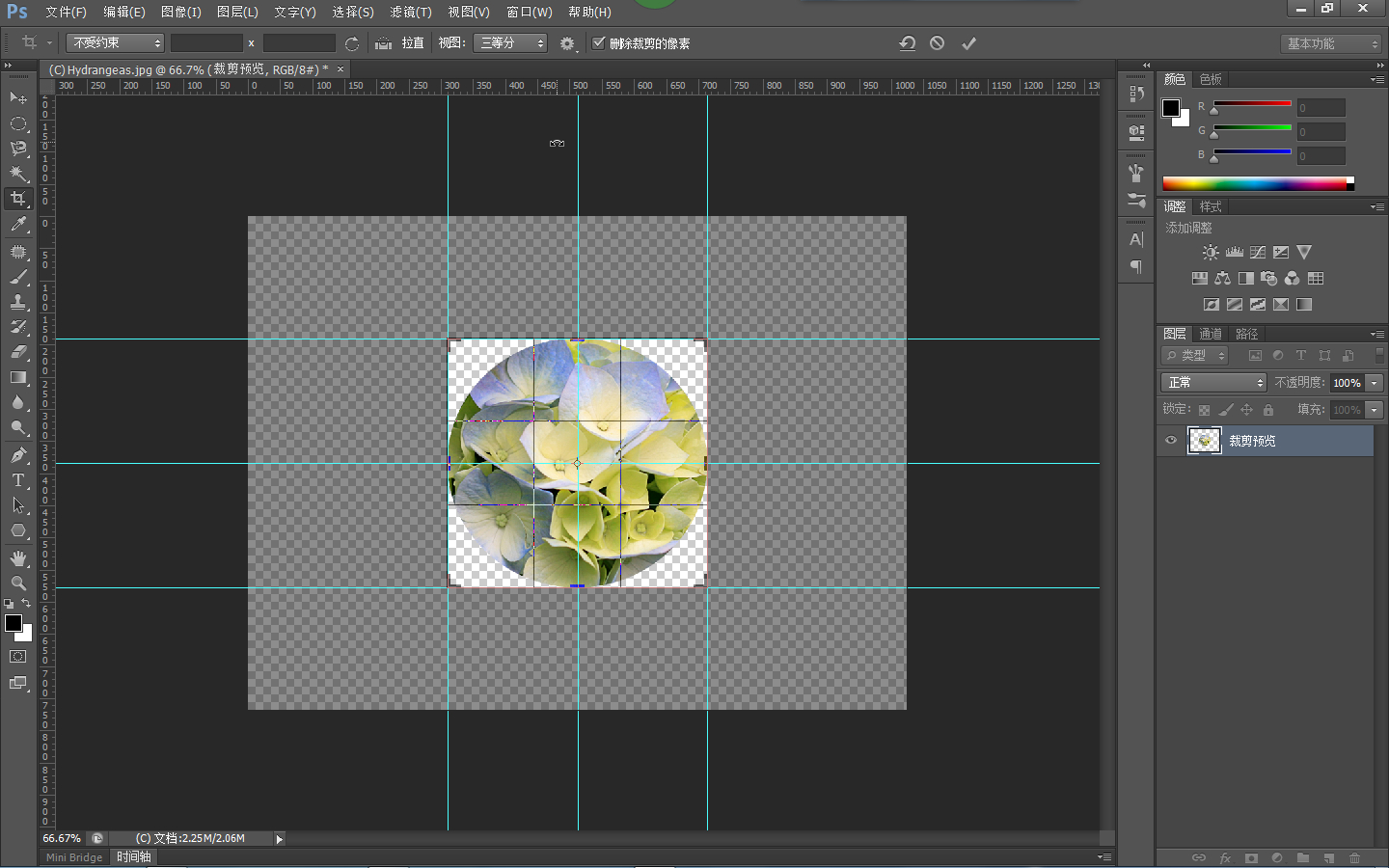Toggle lock image pixels
The width and height of the screenshot is (1389, 868).
click(x=1225, y=410)
